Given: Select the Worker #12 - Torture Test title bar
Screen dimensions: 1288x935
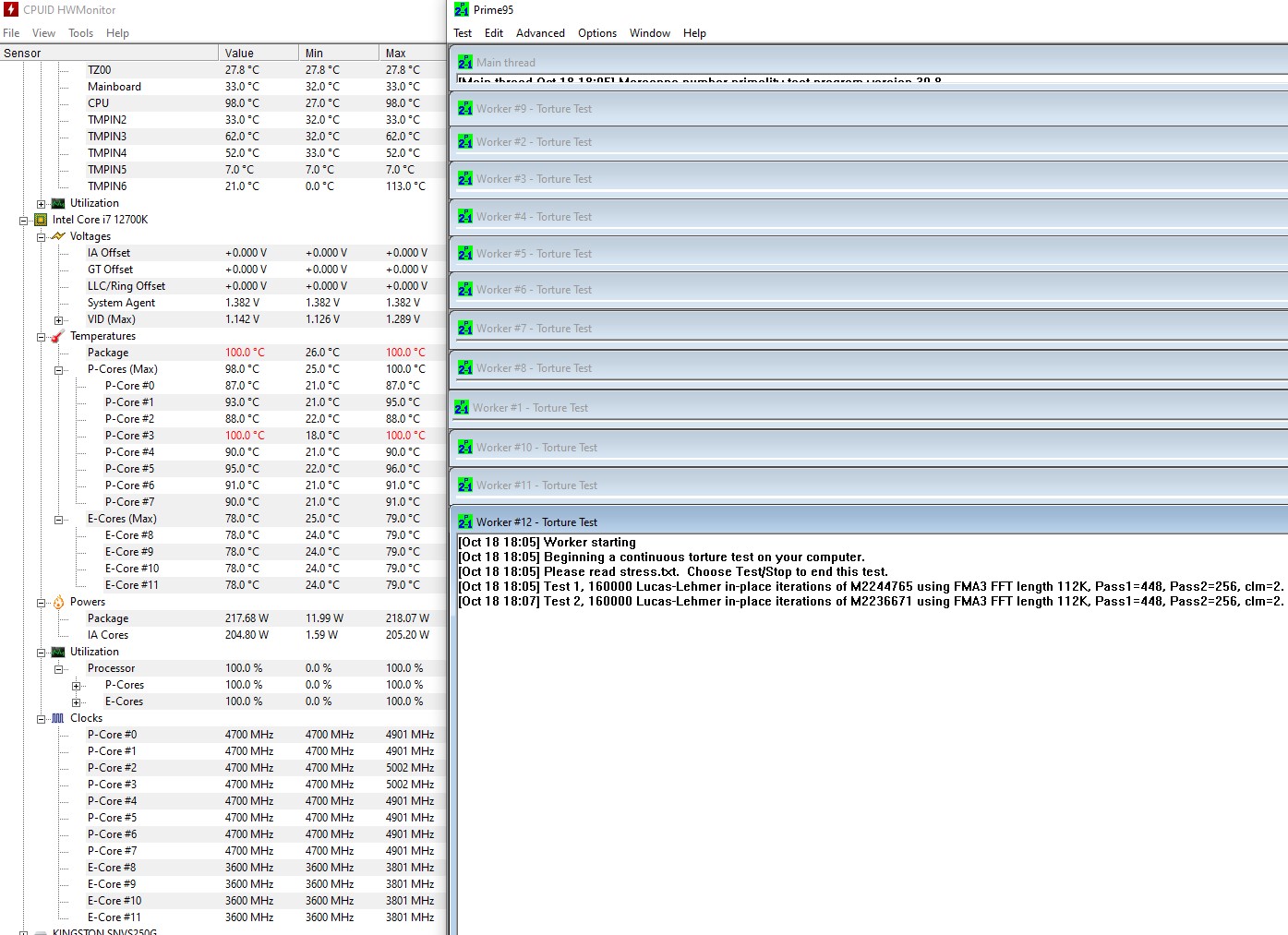Looking at the screenshot, I should click(869, 522).
